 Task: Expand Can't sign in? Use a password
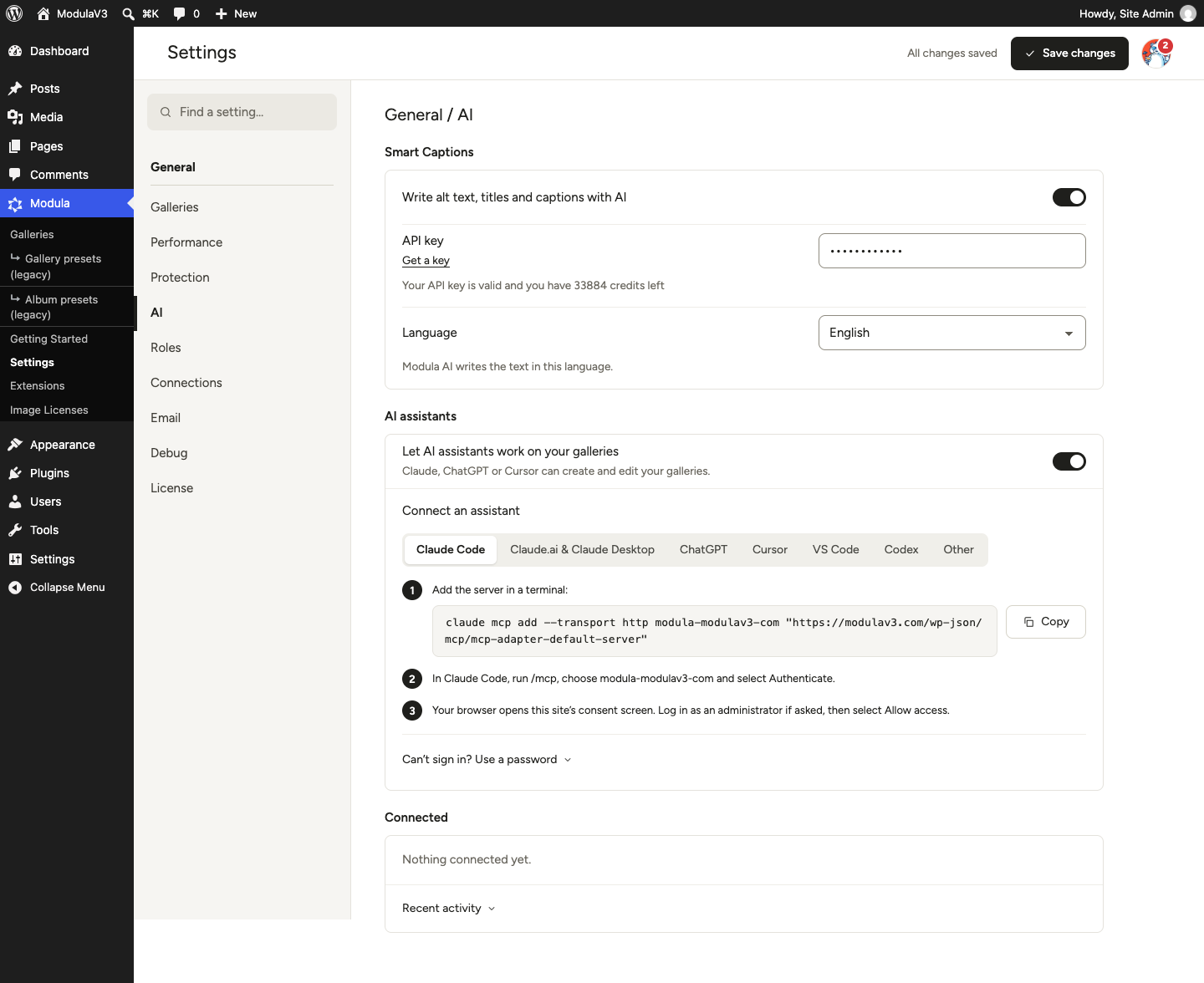(487, 759)
